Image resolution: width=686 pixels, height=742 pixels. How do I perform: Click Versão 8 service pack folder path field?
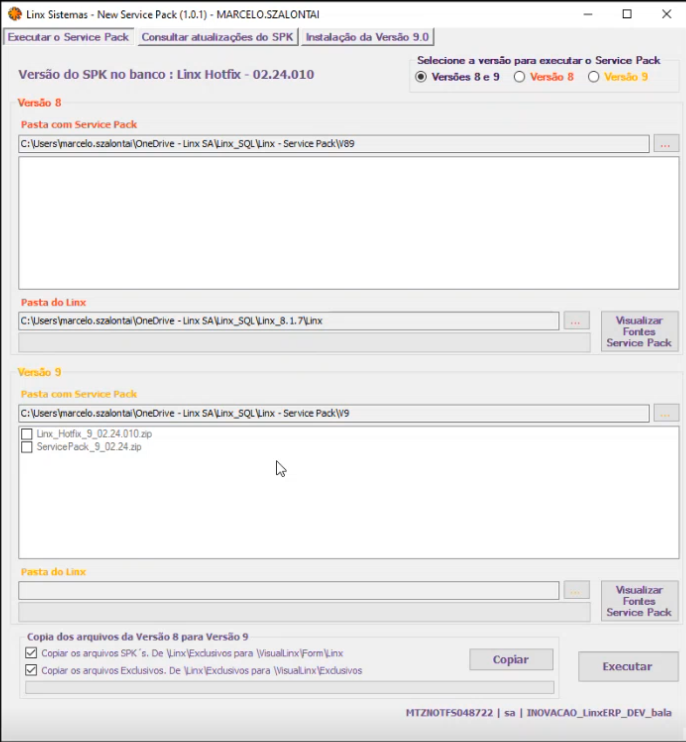(334, 144)
